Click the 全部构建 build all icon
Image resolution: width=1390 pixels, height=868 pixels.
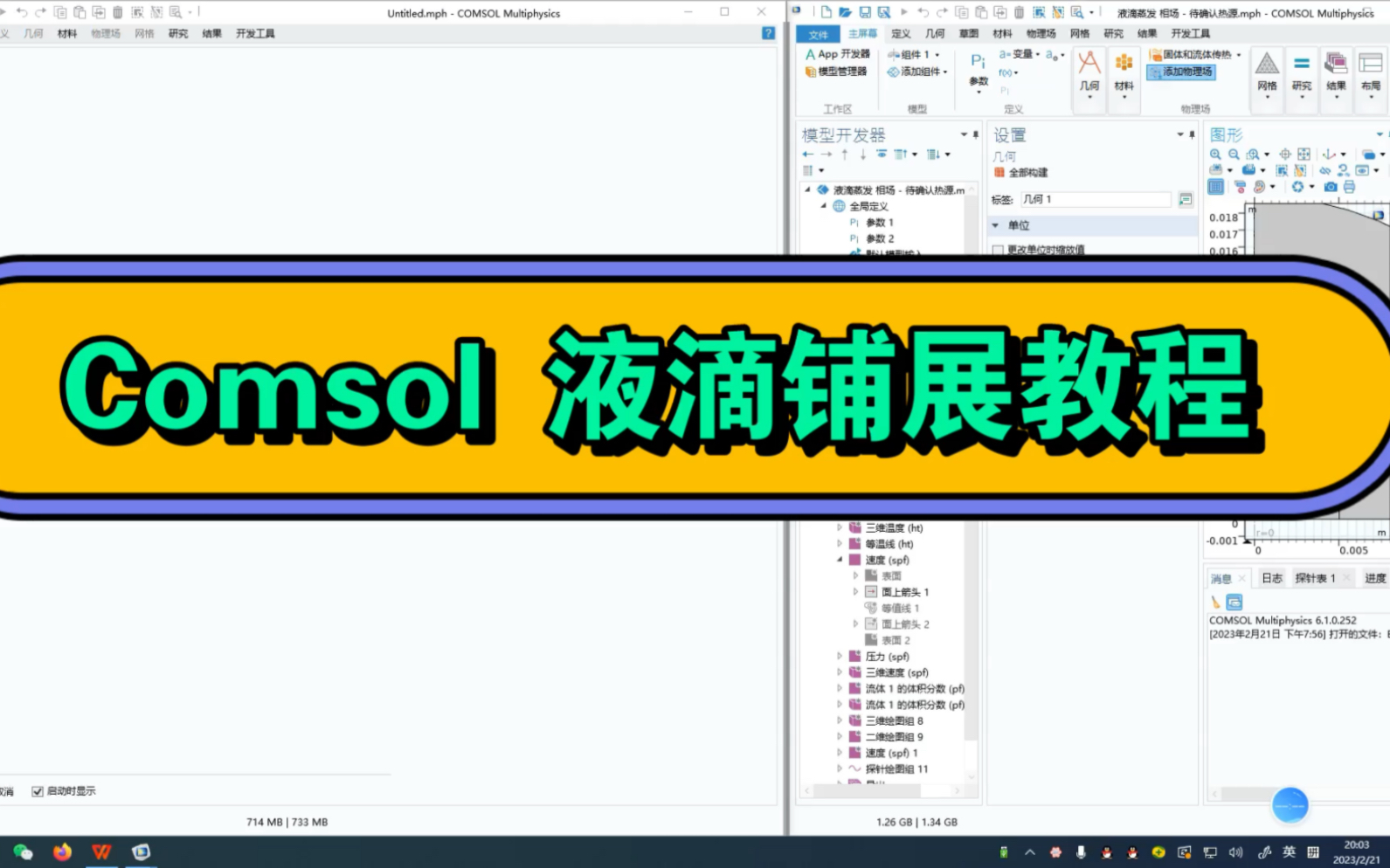coord(999,173)
